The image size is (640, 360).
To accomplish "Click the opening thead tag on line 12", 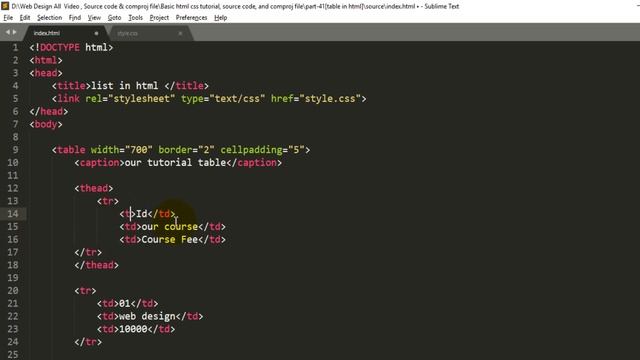I will 94,188.
